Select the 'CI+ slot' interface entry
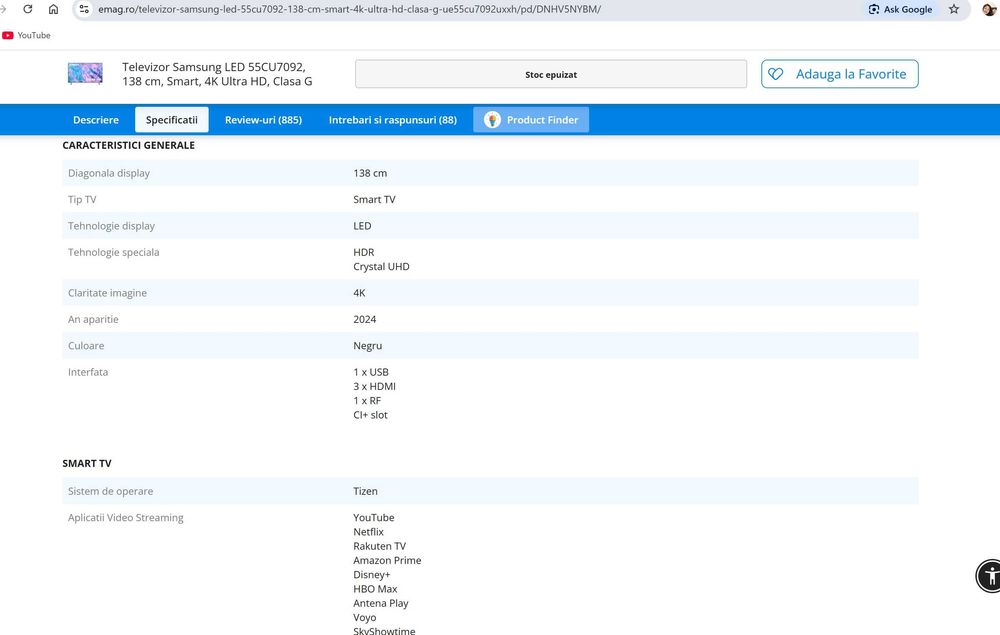 370,415
